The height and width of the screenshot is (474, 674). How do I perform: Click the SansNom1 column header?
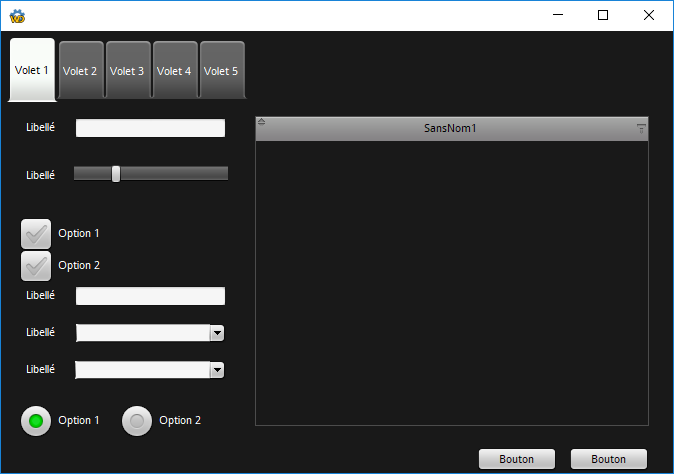(451, 129)
